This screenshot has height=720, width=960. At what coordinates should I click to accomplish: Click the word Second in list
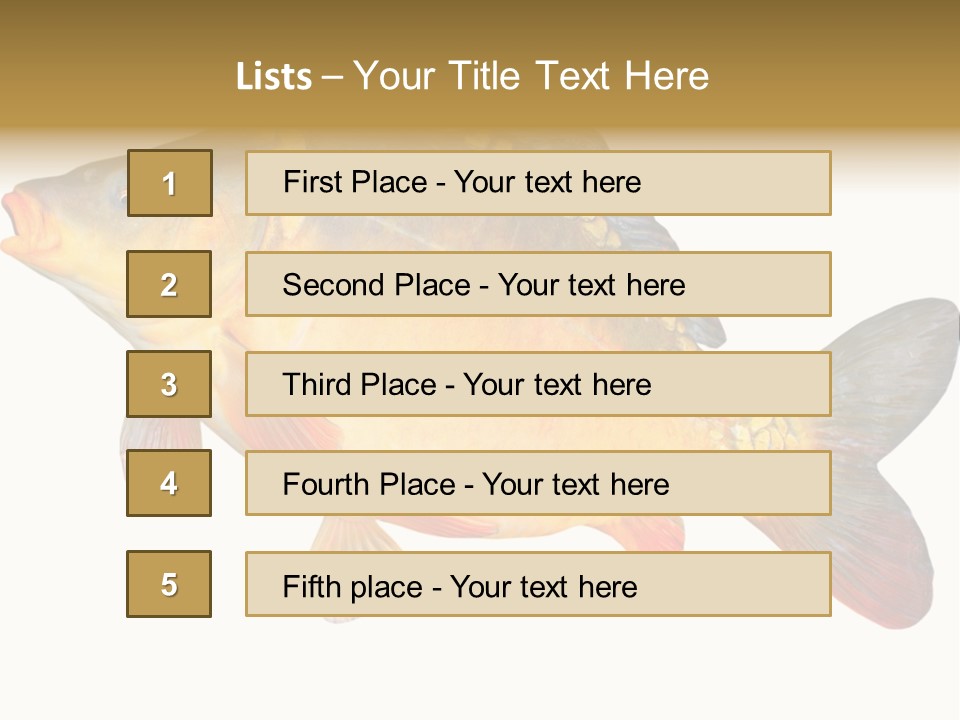[332, 285]
